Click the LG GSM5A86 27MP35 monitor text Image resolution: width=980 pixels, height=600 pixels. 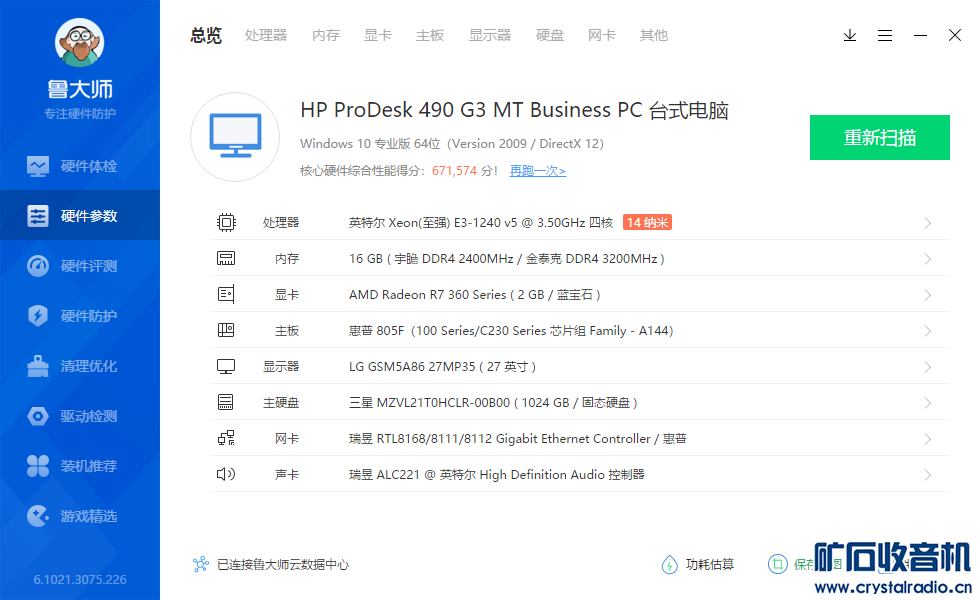(442, 366)
